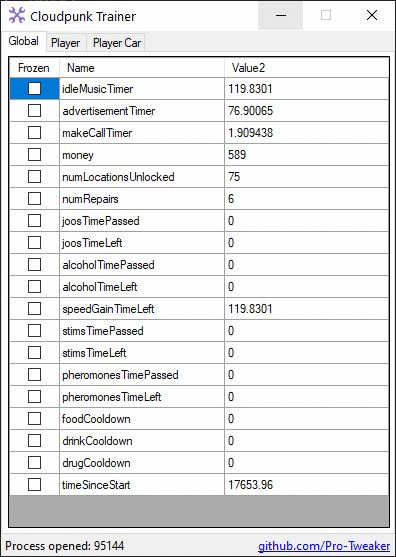Minimize the Cloudpunk Trainer window
The width and height of the screenshot is (396, 557).
[281, 16]
